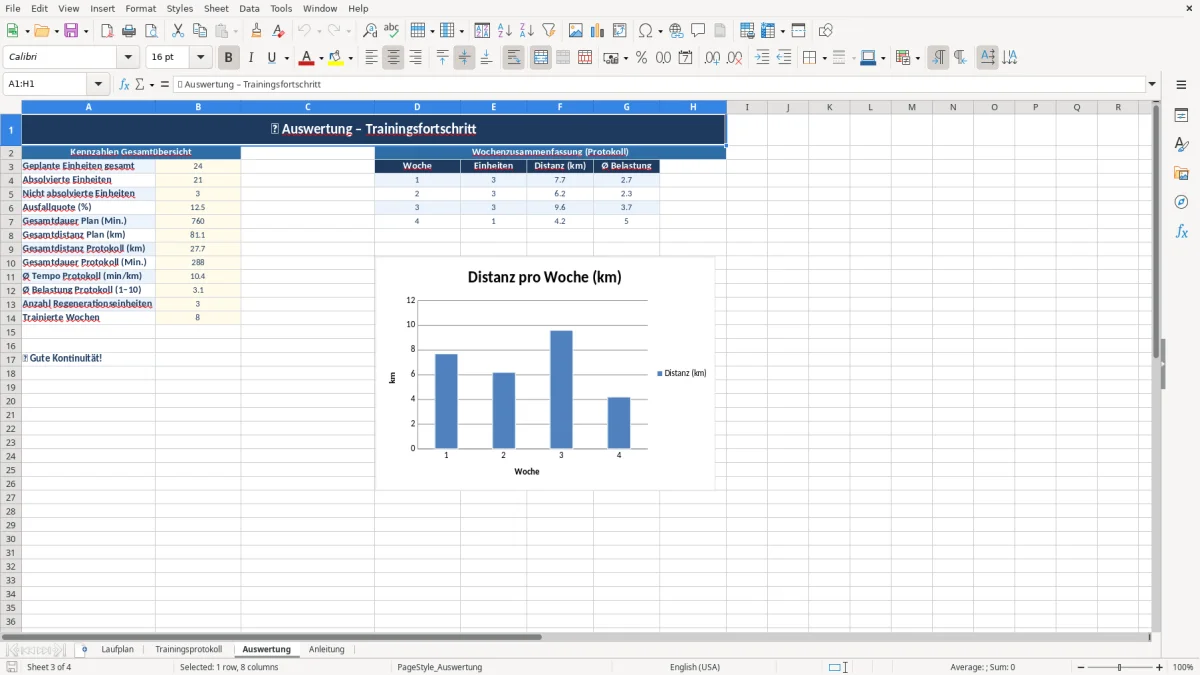Viewport: 1200px width, 675px height.
Task: Click the Select Function sum button
Action: (140, 84)
